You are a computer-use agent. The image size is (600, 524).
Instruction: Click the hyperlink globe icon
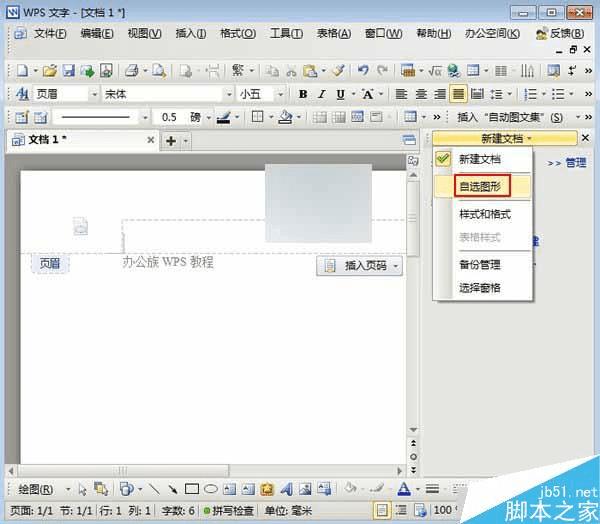pyautogui.click(x=454, y=71)
